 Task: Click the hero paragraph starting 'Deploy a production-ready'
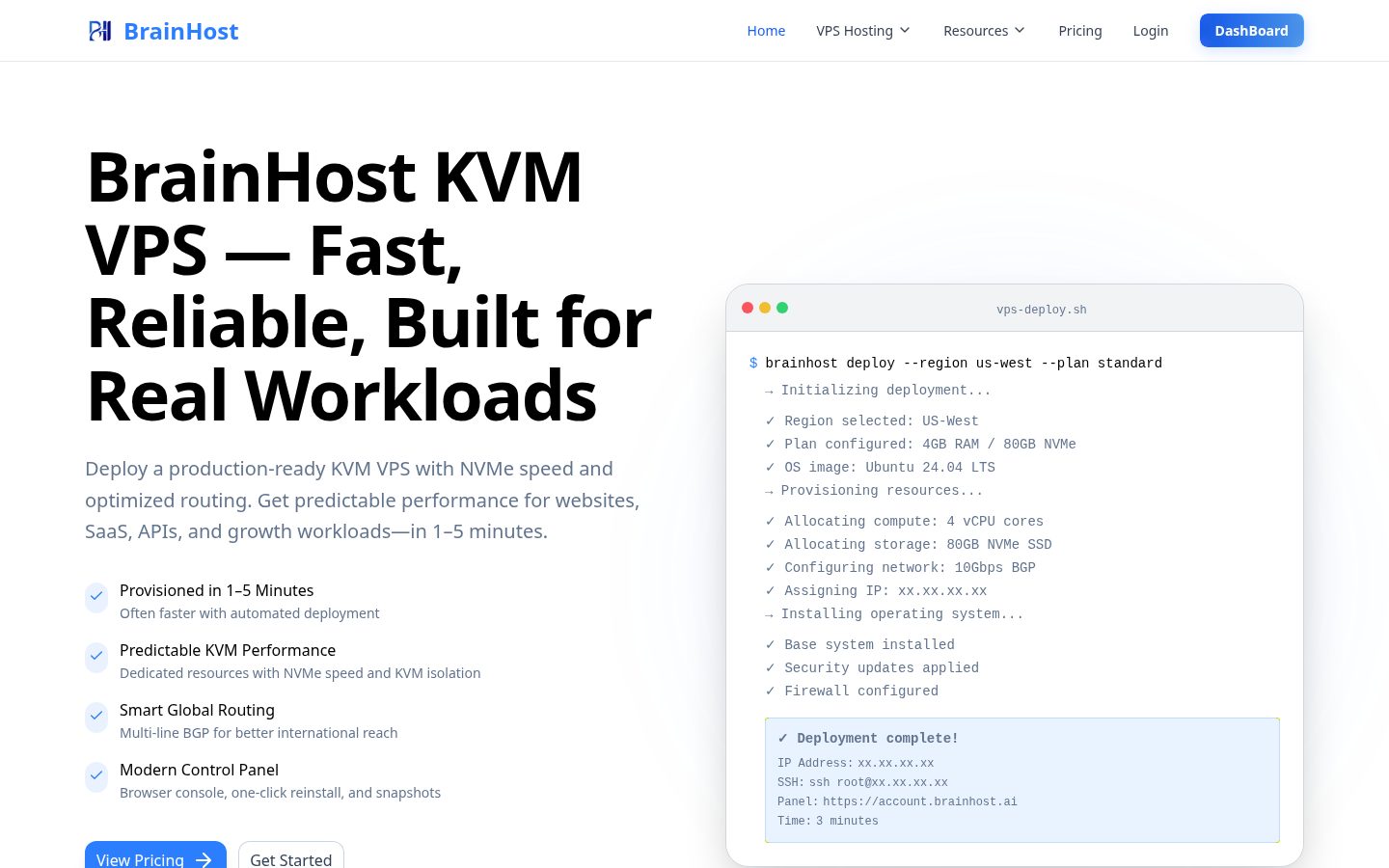[x=363, y=500]
